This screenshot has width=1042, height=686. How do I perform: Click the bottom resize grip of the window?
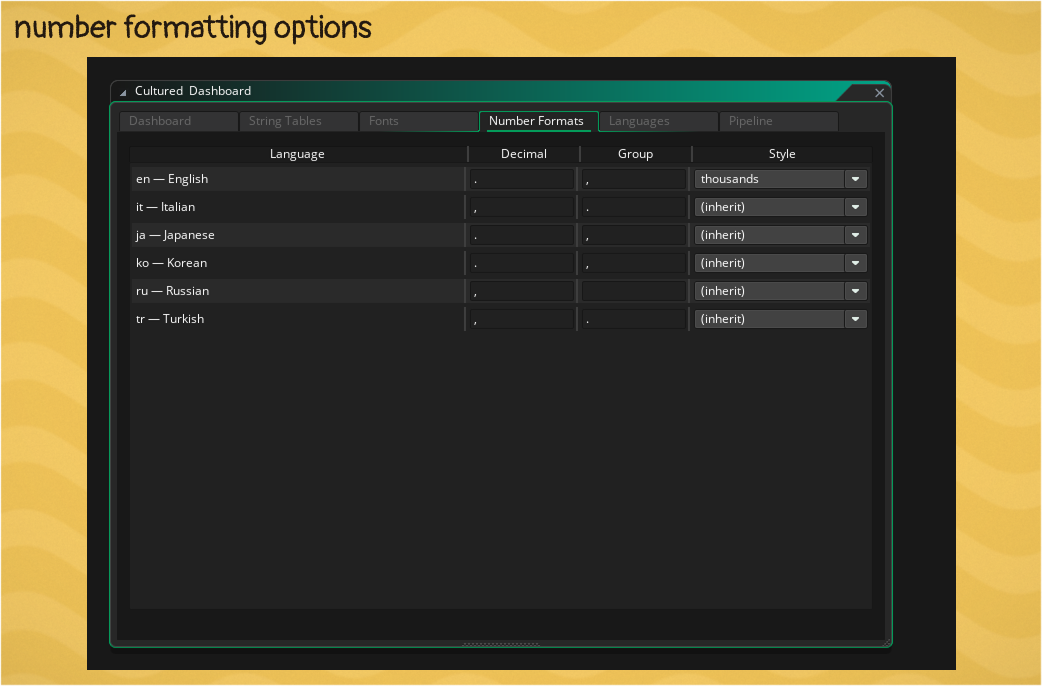click(x=501, y=644)
